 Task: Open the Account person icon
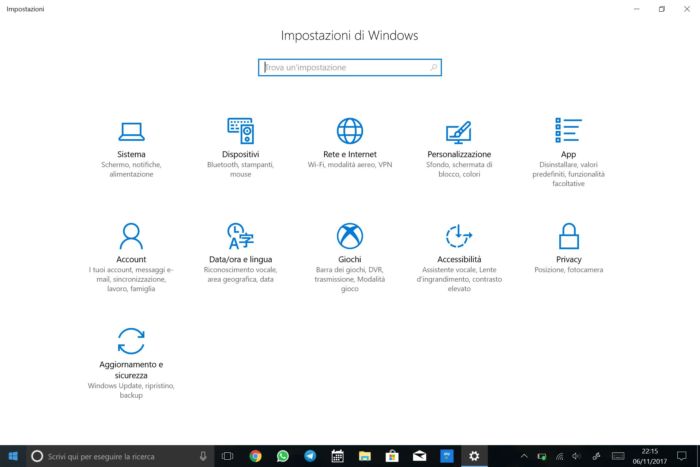click(131, 236)
